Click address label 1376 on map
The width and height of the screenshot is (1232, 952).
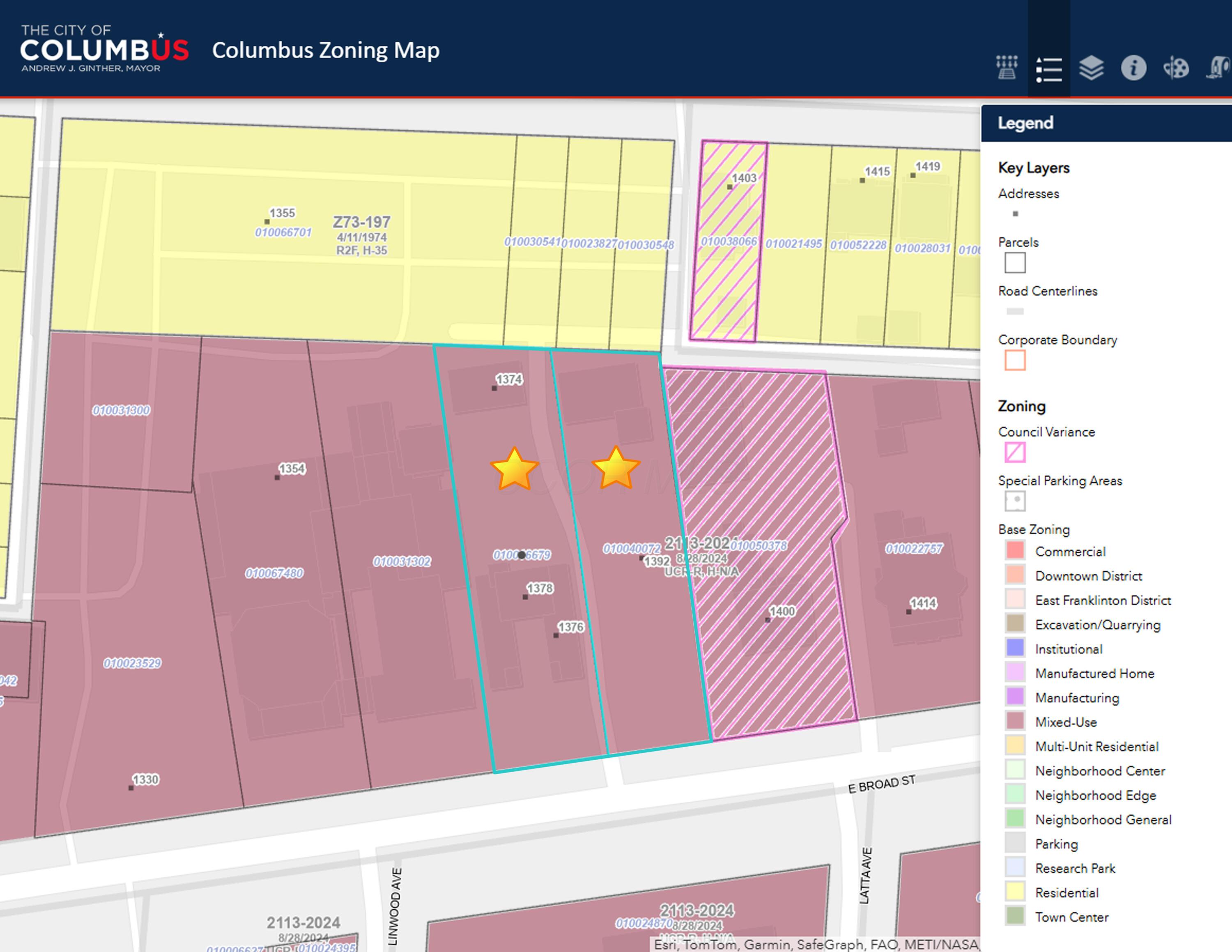571,627
